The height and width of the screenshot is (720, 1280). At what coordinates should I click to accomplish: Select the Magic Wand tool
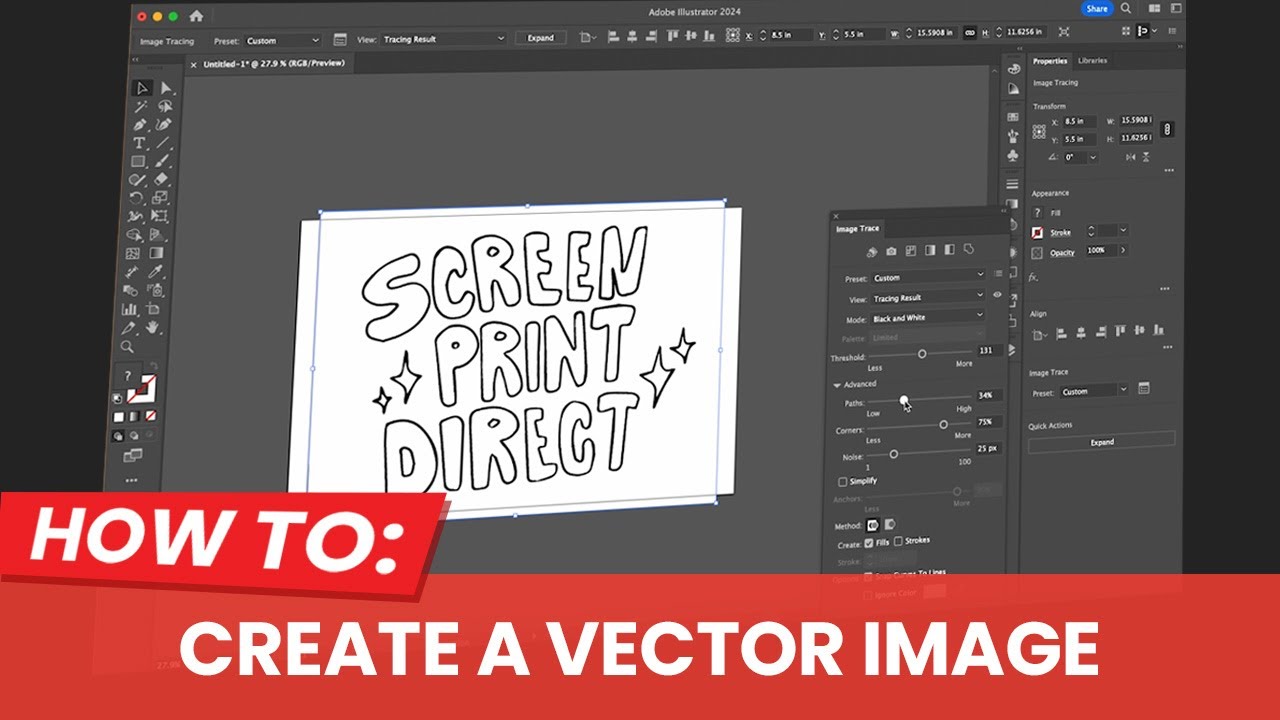pos(141,106)
